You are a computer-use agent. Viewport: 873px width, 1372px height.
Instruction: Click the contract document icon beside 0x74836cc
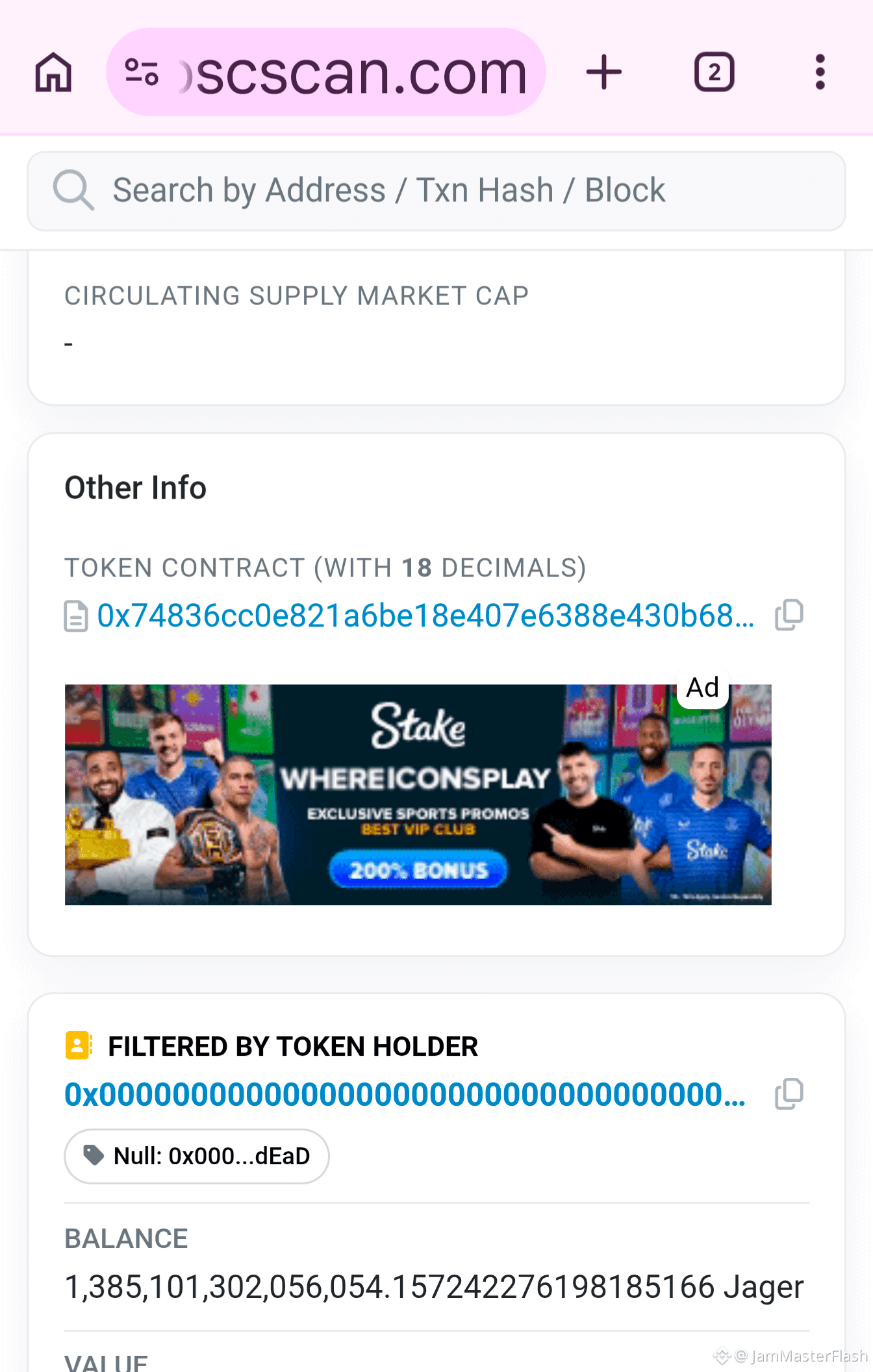[x=76, y=616]
